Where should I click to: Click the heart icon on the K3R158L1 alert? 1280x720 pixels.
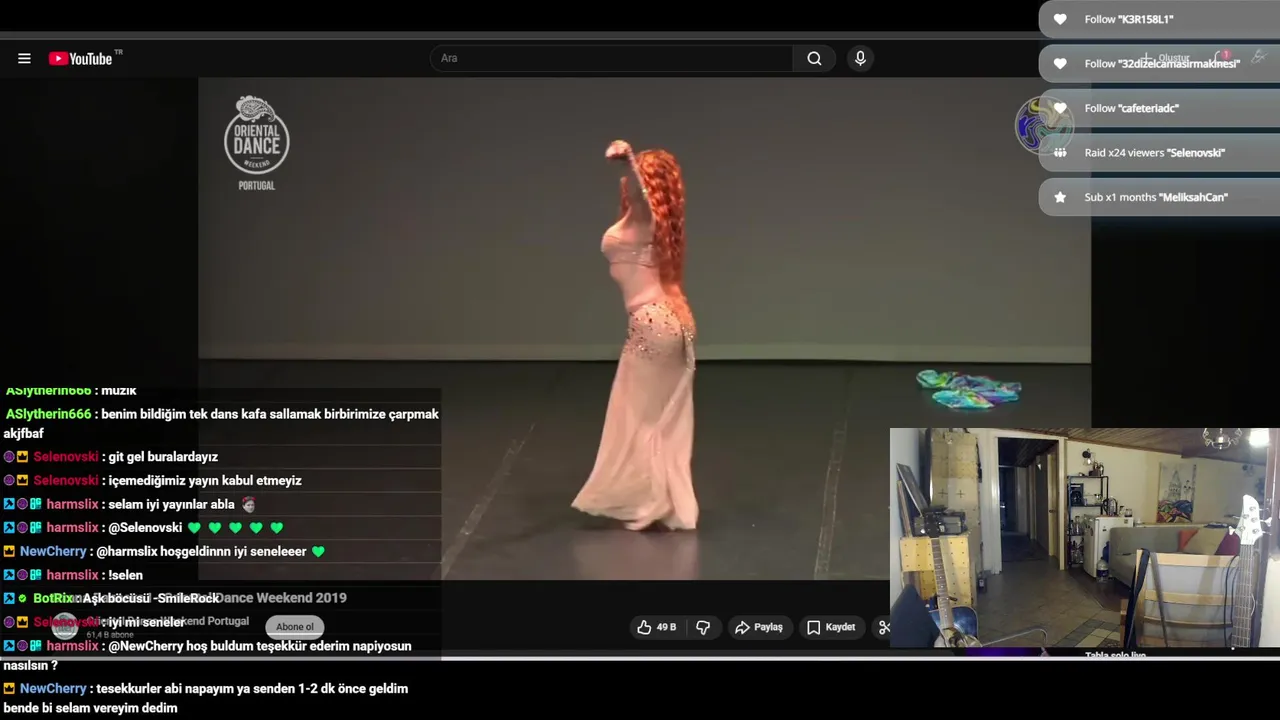coord(1061,19)
